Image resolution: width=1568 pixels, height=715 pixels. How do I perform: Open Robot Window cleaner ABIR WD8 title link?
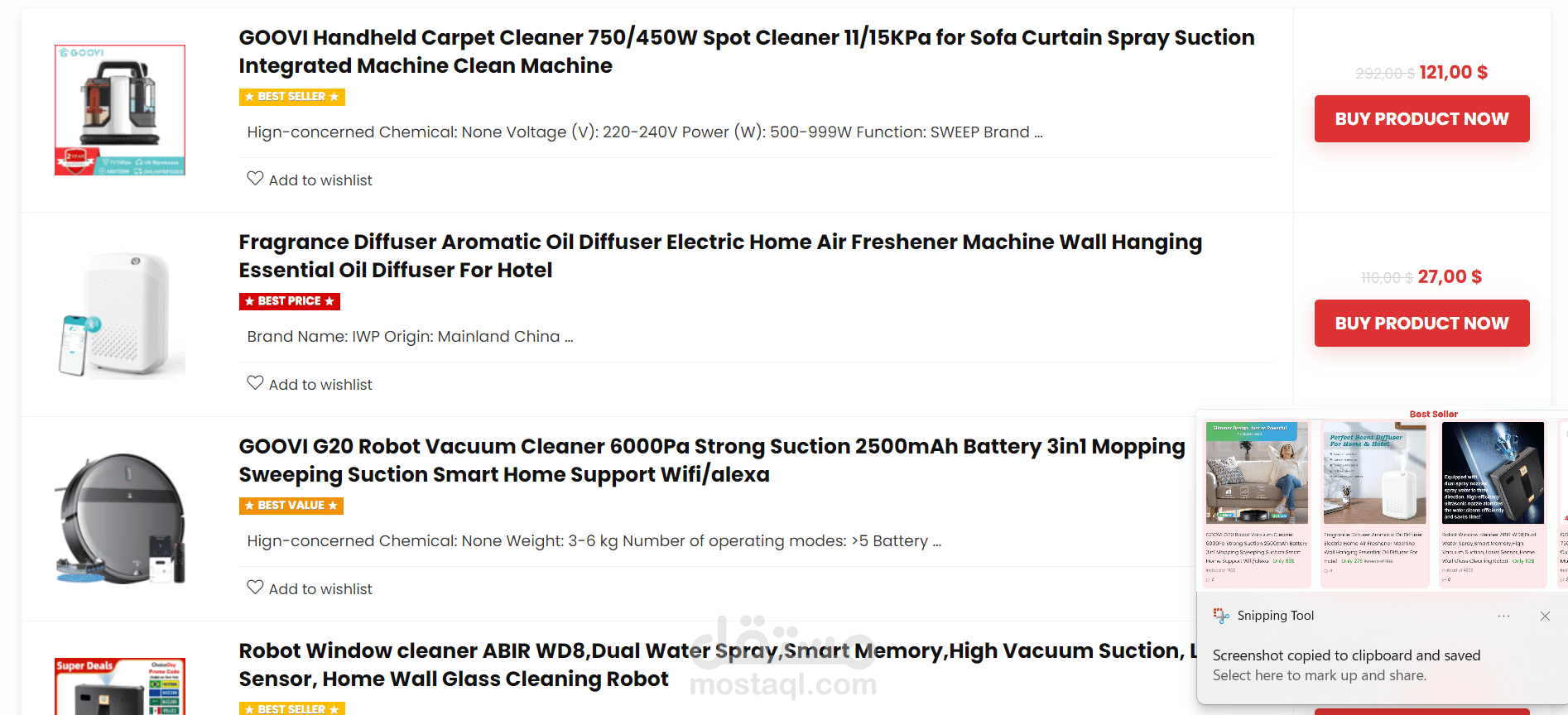click(712, 665)
